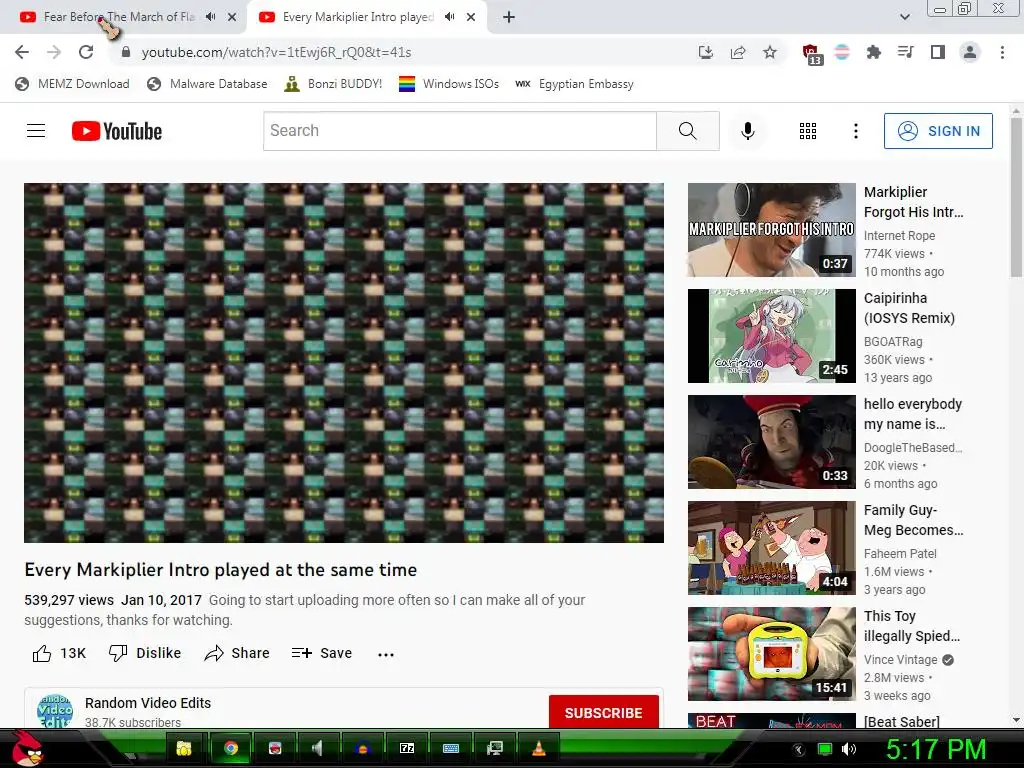
Task: Search with voice using microphone icon
Action: point(748,131)
